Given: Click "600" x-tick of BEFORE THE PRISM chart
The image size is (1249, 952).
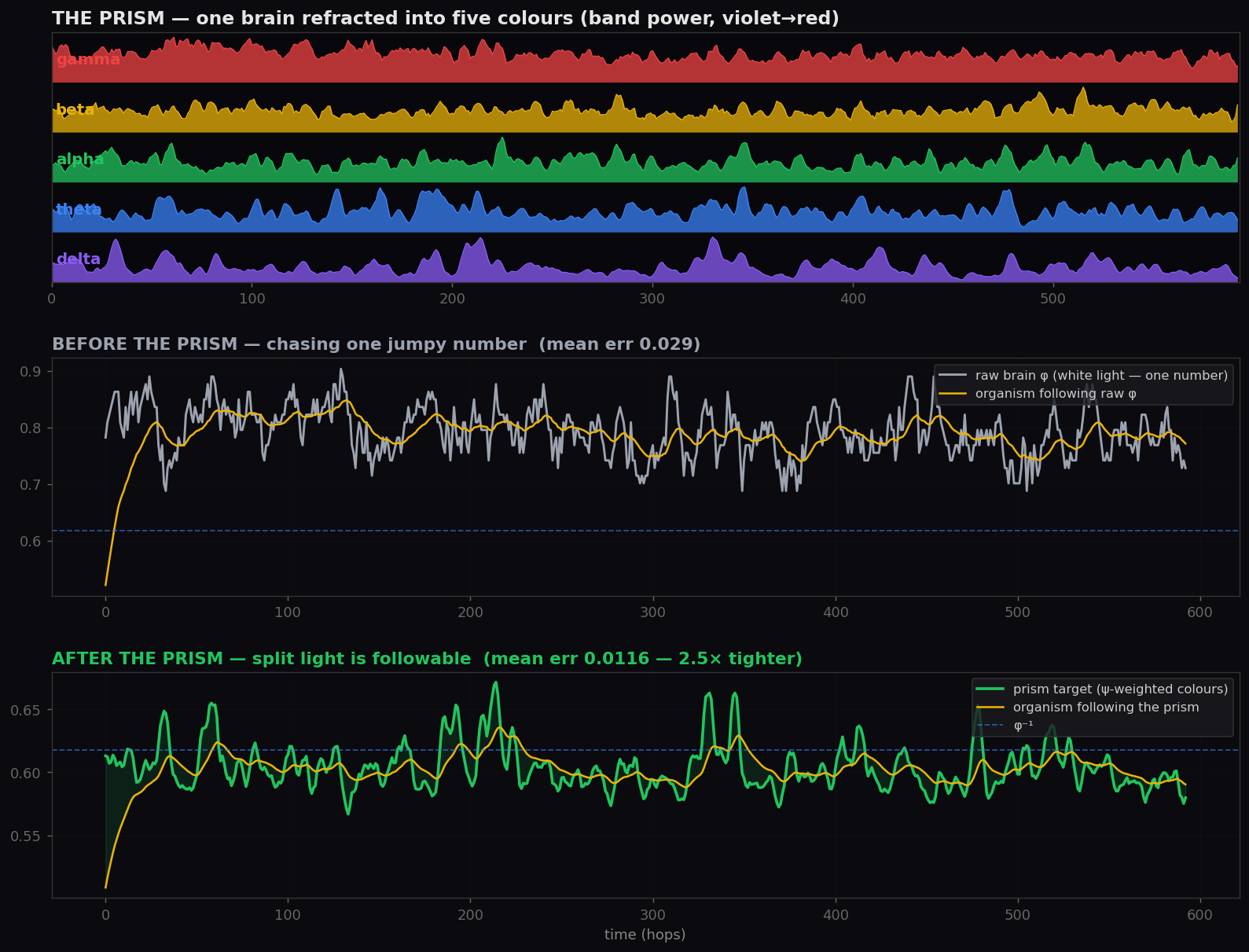Looking at the screenshot, I should (x=1200, y=612).
